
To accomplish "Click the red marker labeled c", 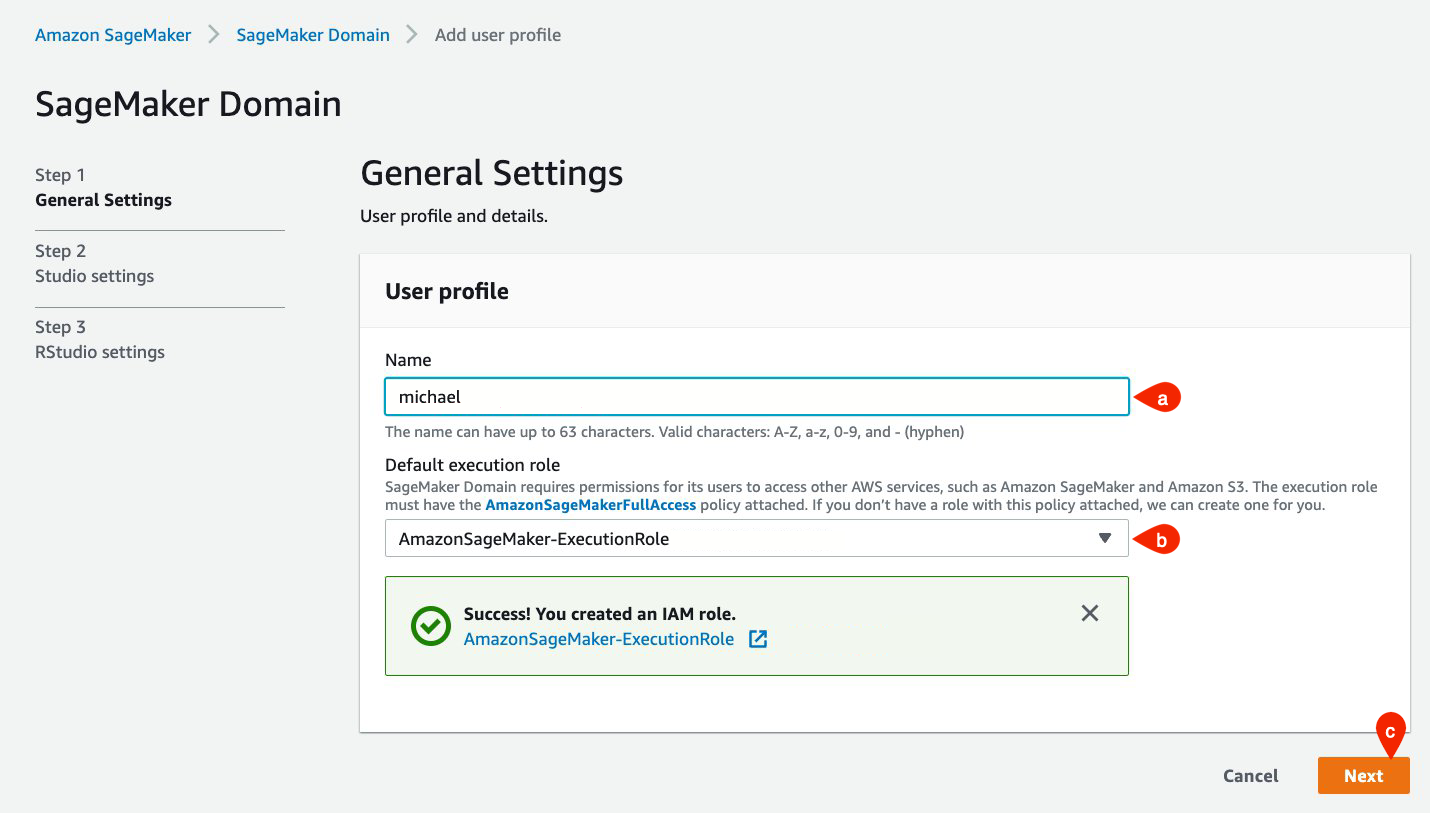I will (1390, 731).
